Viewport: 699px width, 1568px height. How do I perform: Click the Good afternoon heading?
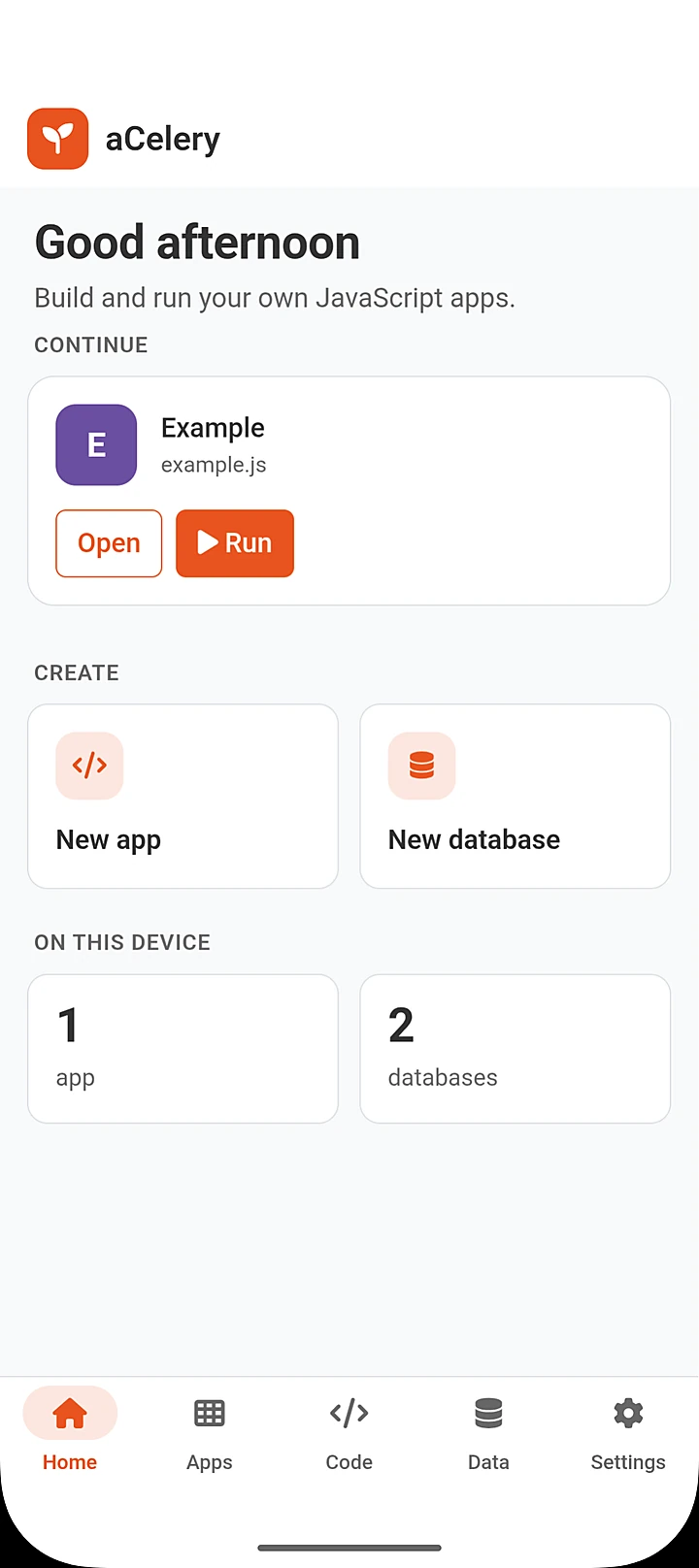tap(197, 243)
